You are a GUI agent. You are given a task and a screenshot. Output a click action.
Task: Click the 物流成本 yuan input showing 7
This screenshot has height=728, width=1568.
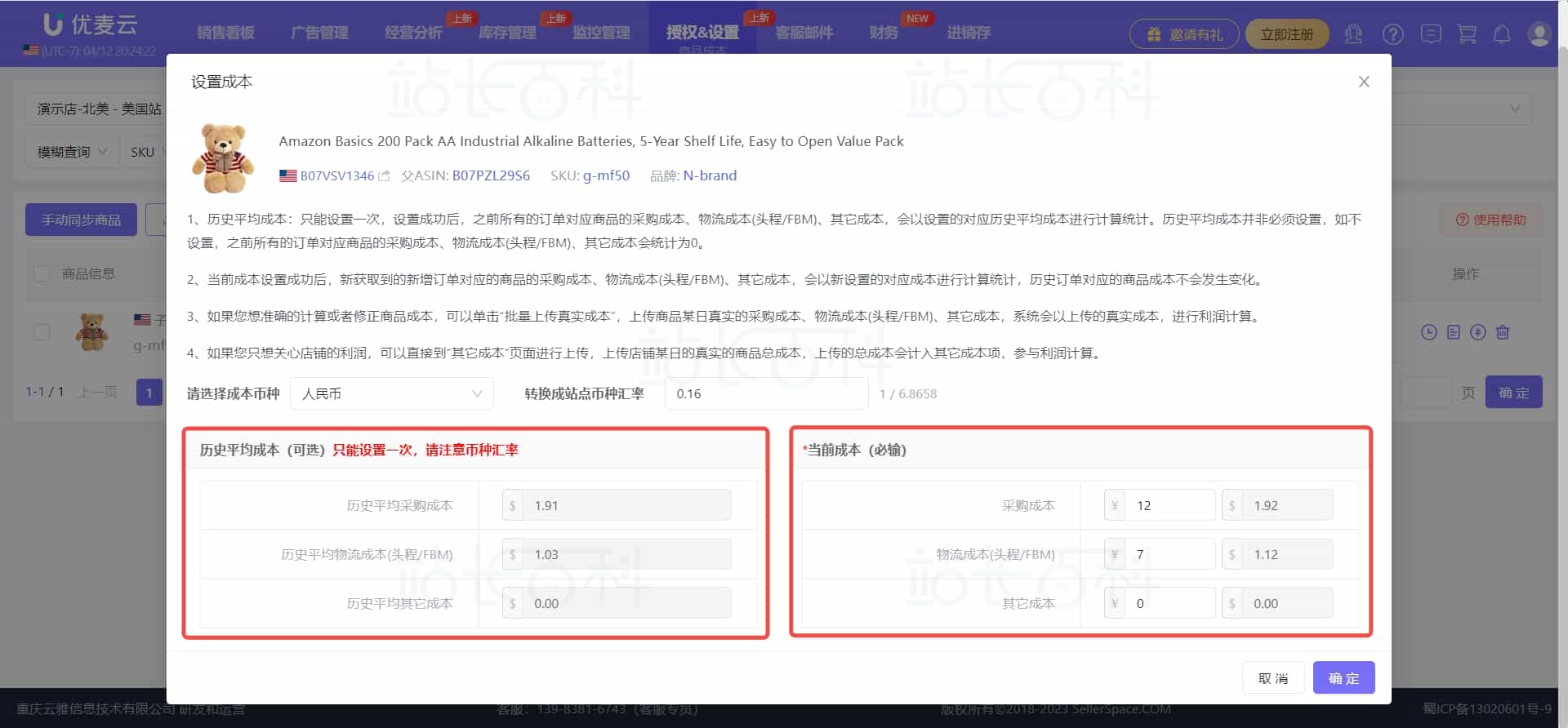(1169, 554)
